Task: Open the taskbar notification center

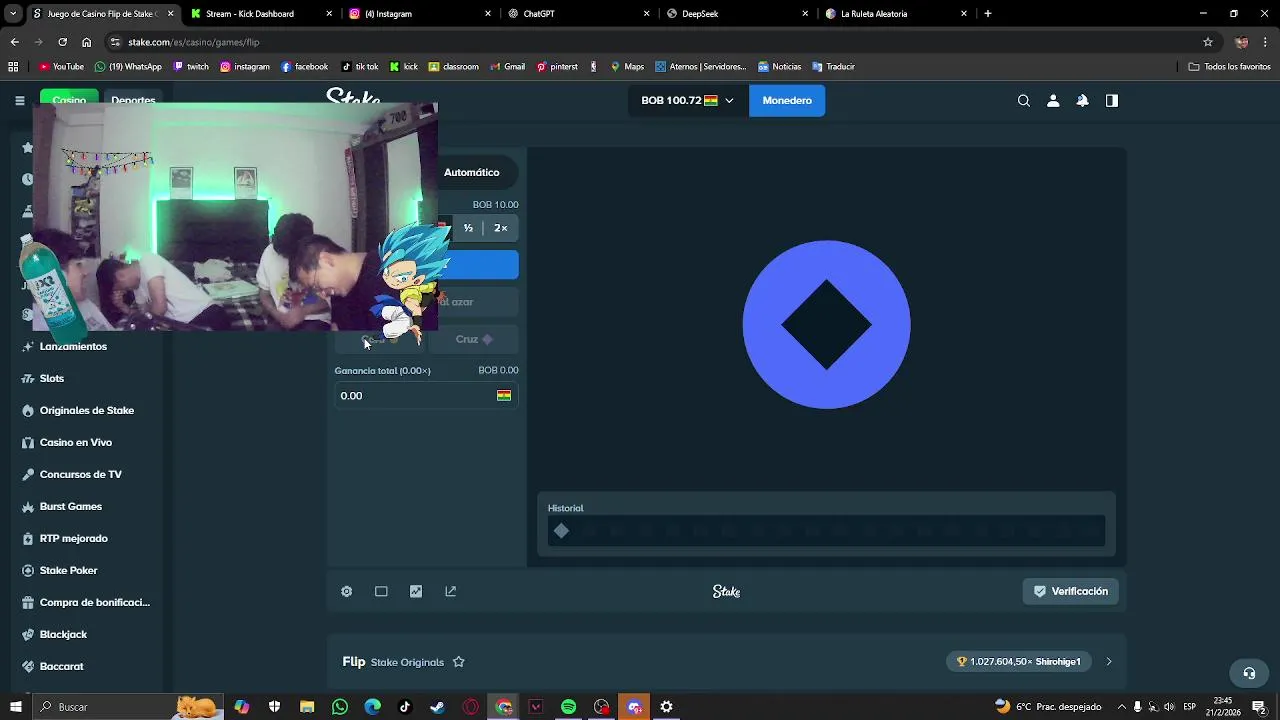Action: click(x=1259, y=707)
